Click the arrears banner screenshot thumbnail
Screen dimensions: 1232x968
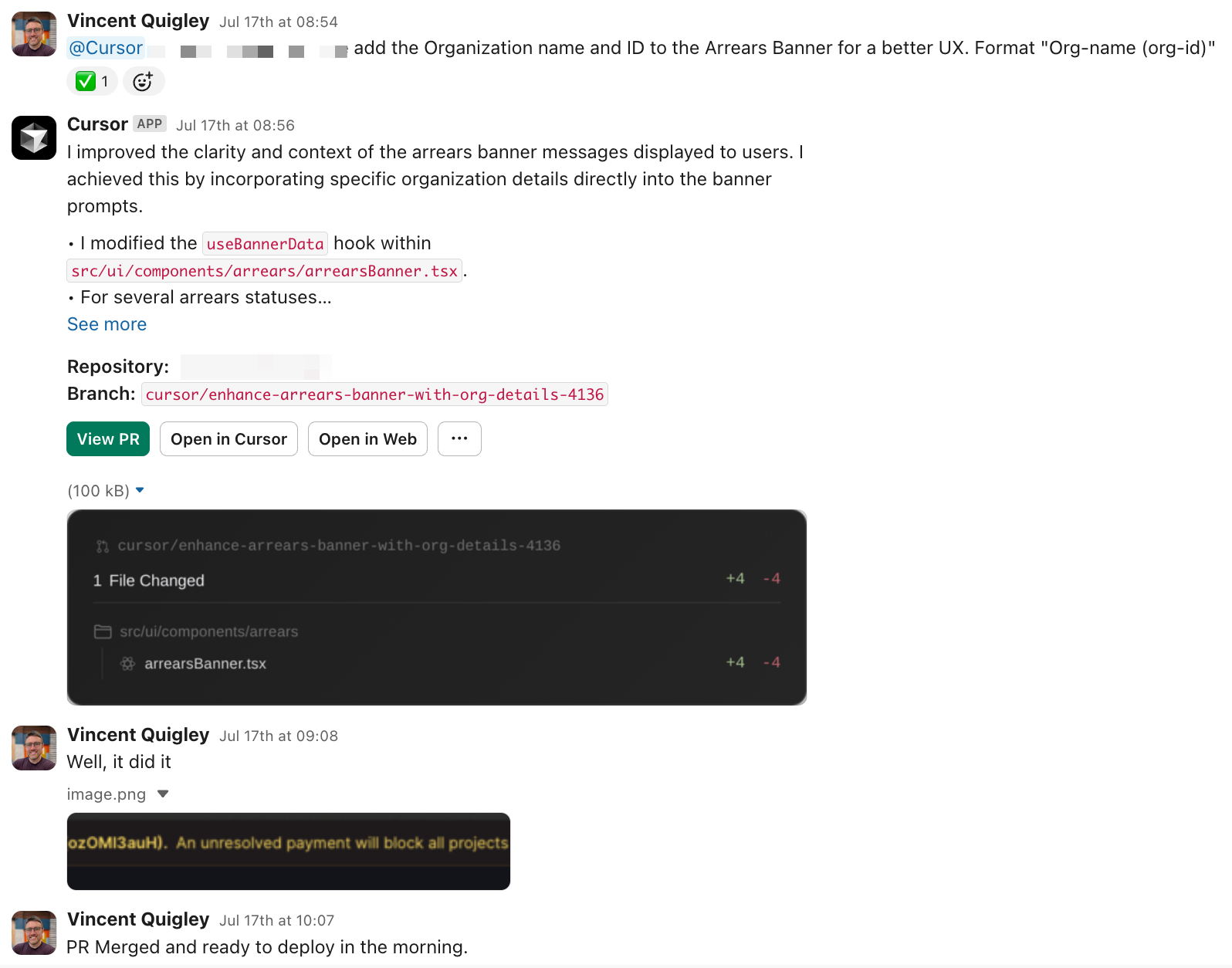tap(289, 851)
